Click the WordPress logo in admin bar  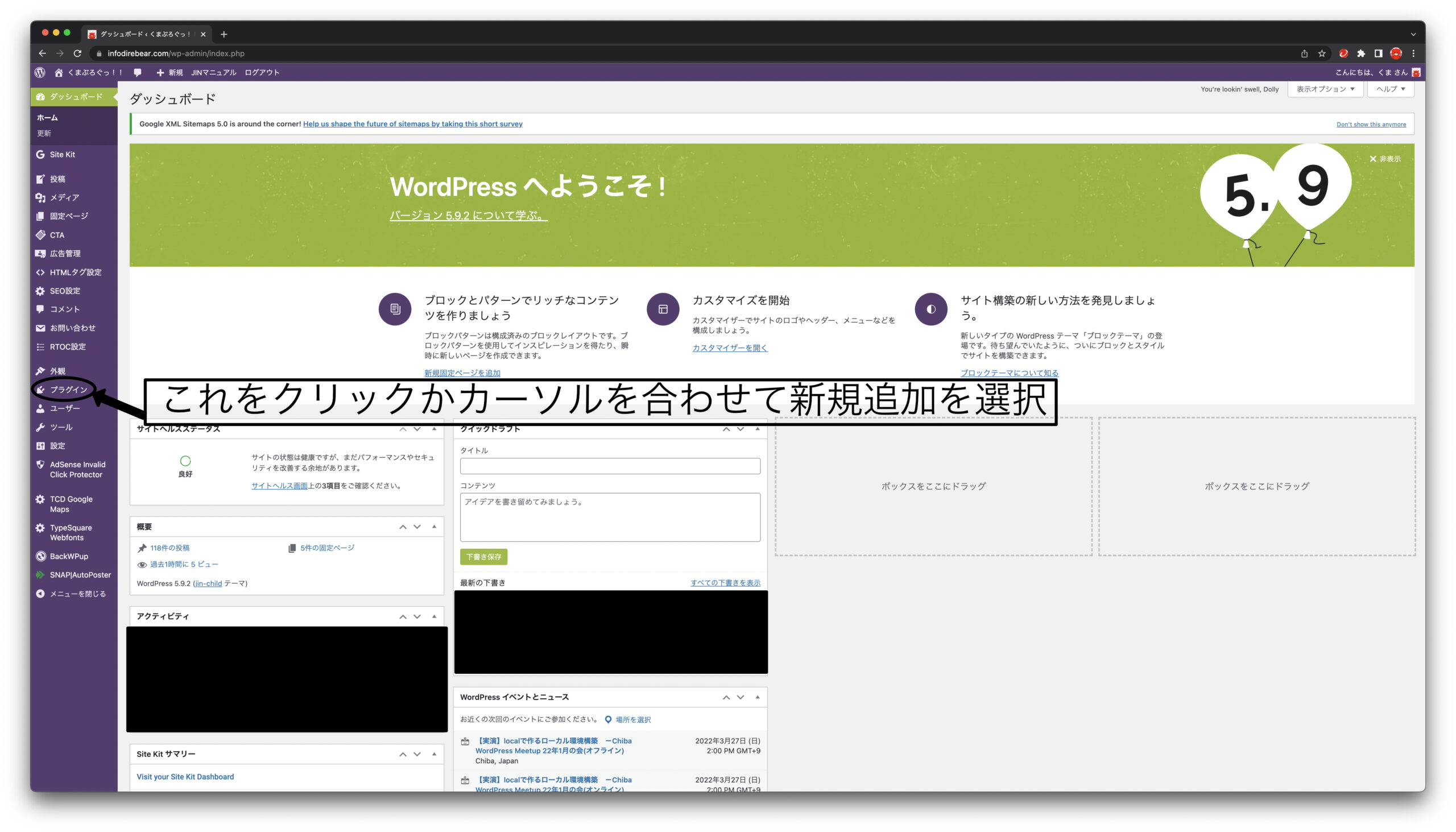point(39,73)
